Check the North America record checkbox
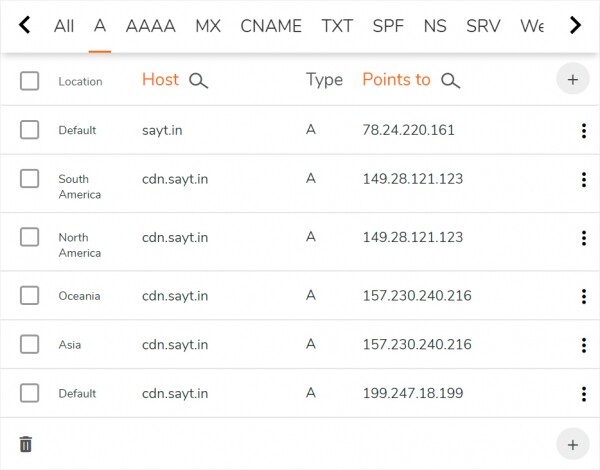The image size is (600, 470). click(x=30, y=237)
